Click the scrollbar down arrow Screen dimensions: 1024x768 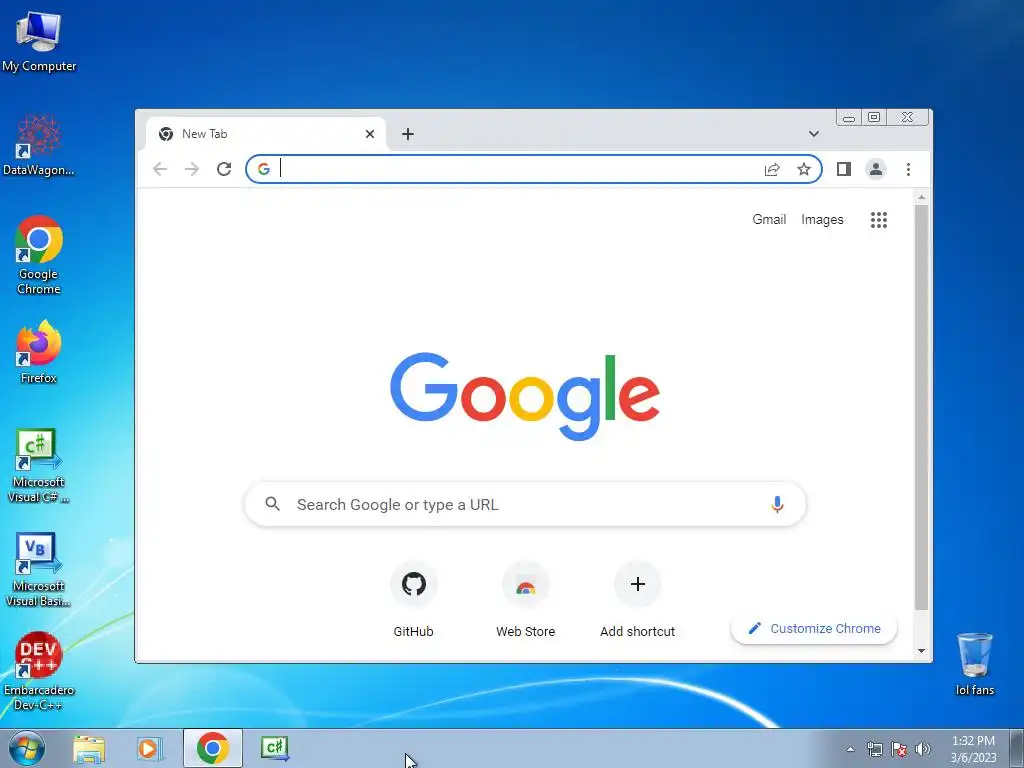[921, 650]
